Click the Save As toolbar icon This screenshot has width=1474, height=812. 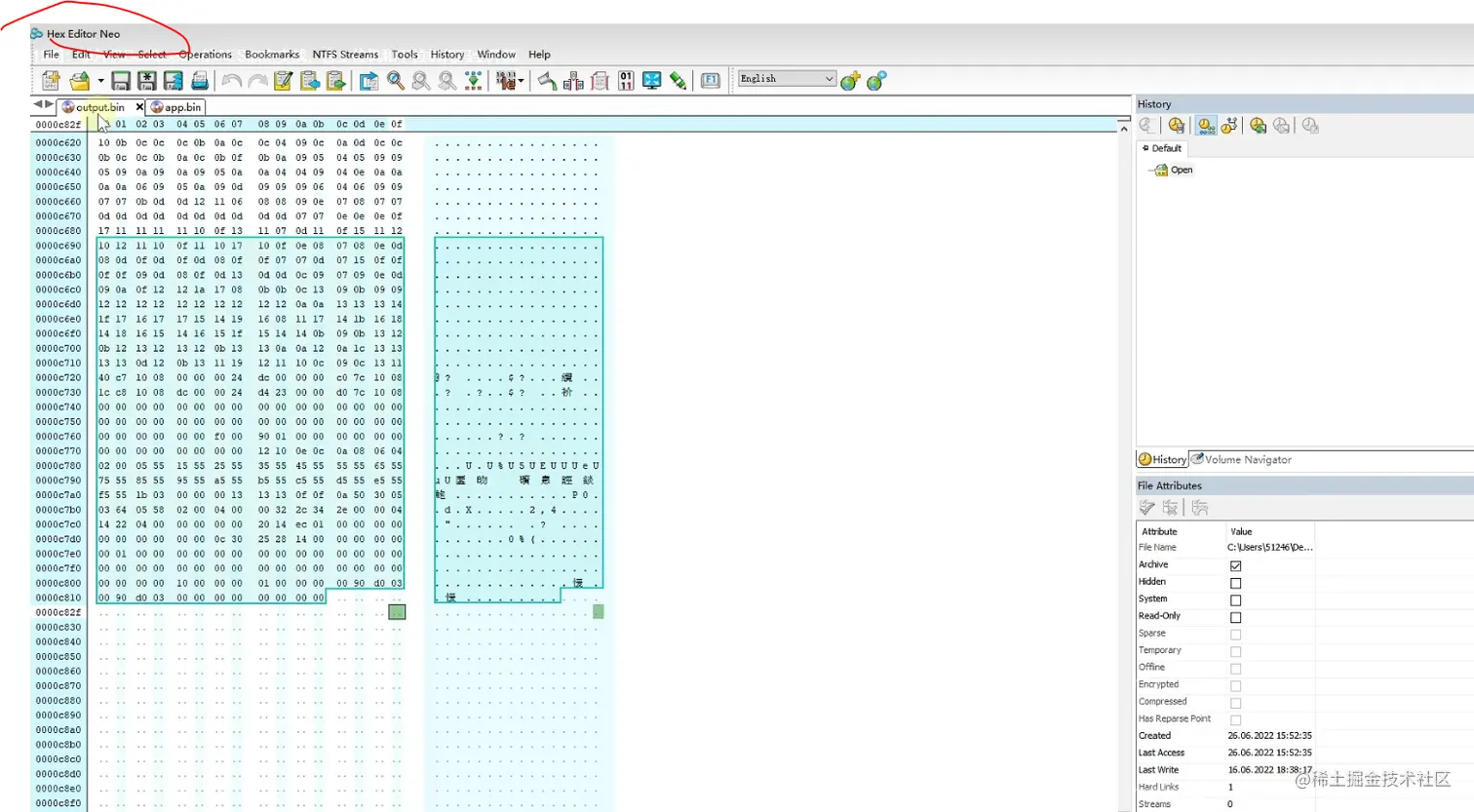[x=147, y=81]
